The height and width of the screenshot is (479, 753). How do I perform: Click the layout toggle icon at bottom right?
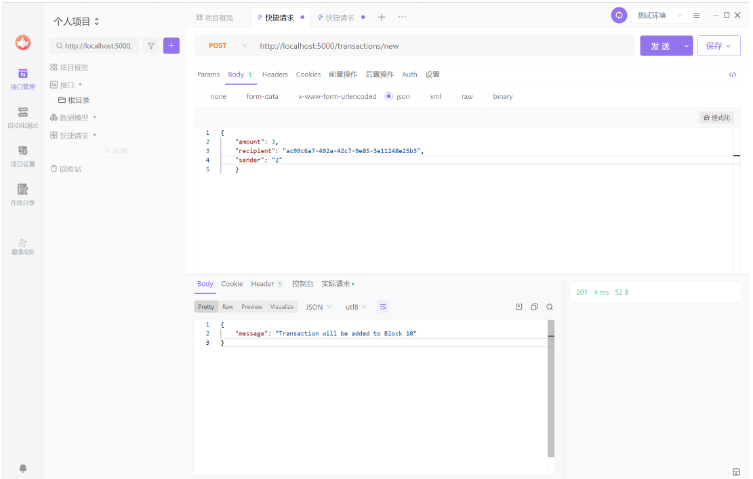click(x=736, y=471)
